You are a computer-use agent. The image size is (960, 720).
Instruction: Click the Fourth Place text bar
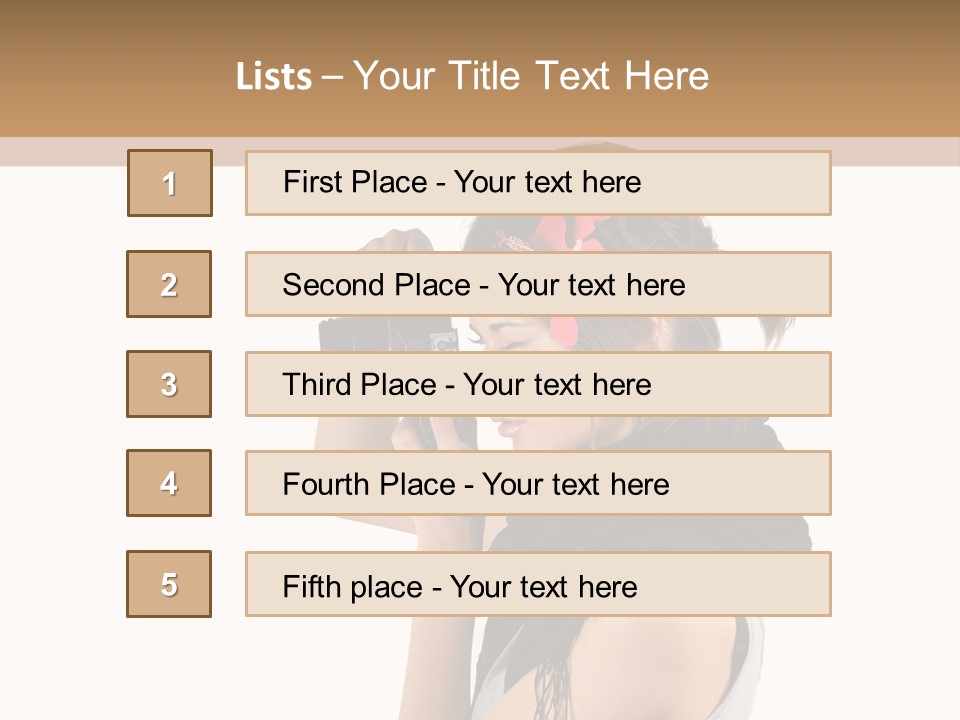538,483
